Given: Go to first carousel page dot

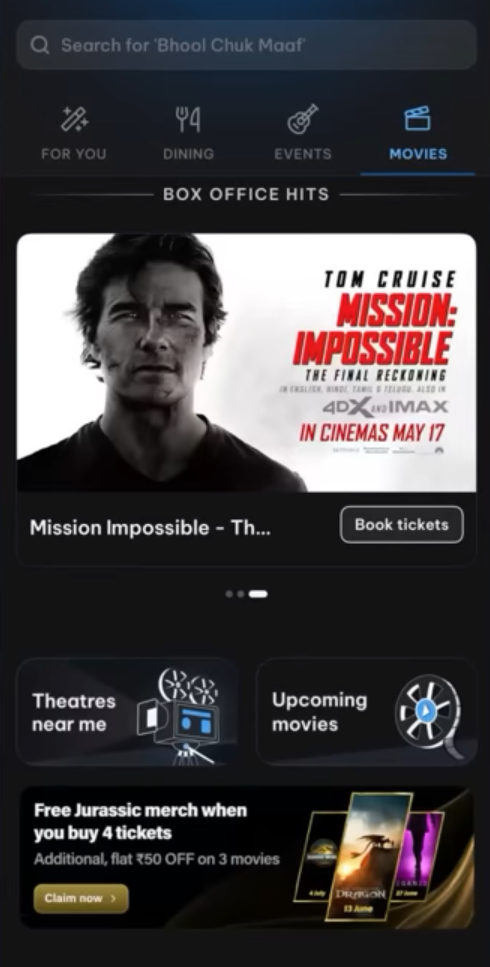Looking at the screenshot, I should pyautogui.click(x=229, y=594).
